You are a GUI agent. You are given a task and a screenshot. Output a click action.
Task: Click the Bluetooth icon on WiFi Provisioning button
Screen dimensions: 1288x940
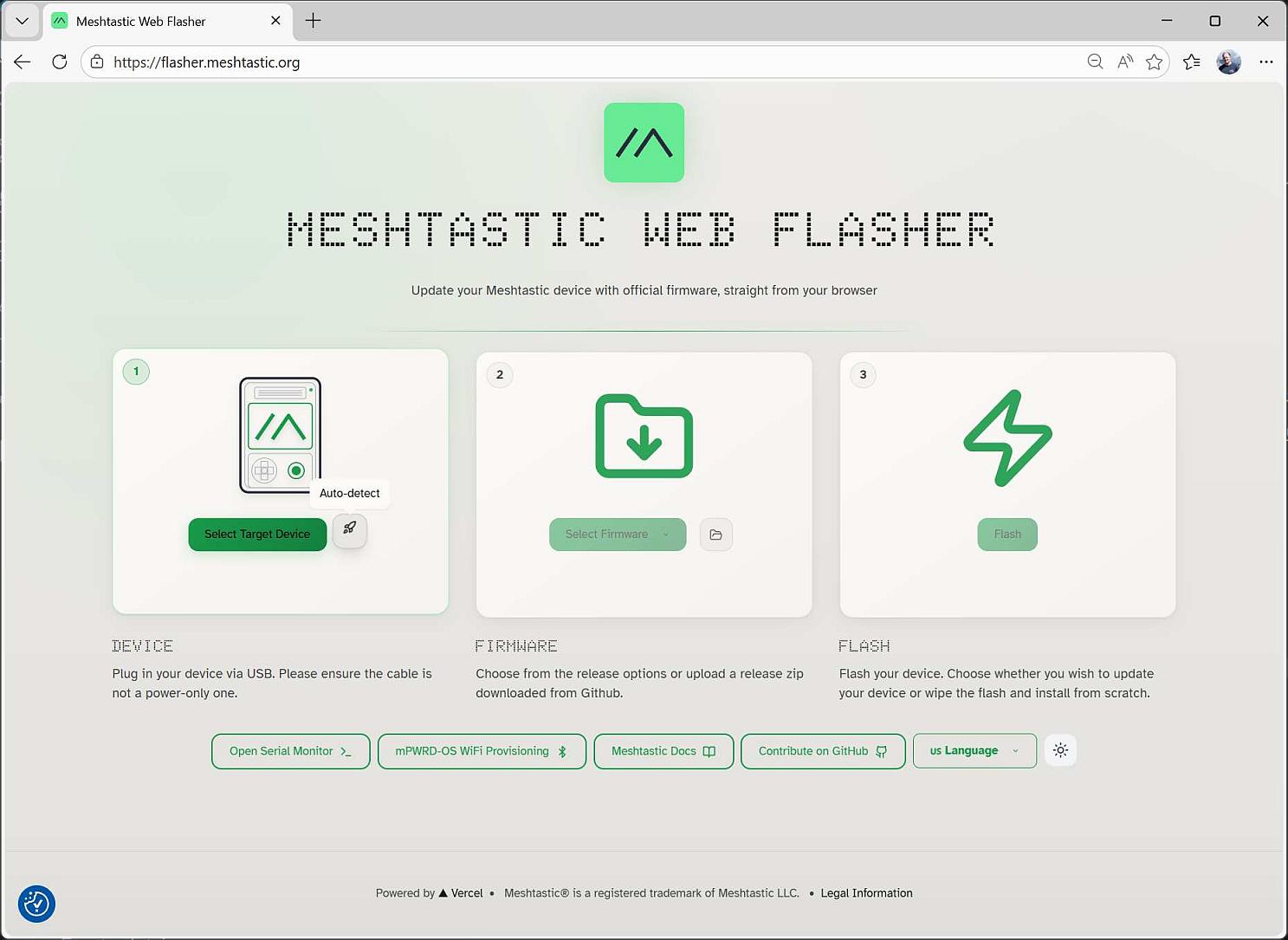click(562, 751)
